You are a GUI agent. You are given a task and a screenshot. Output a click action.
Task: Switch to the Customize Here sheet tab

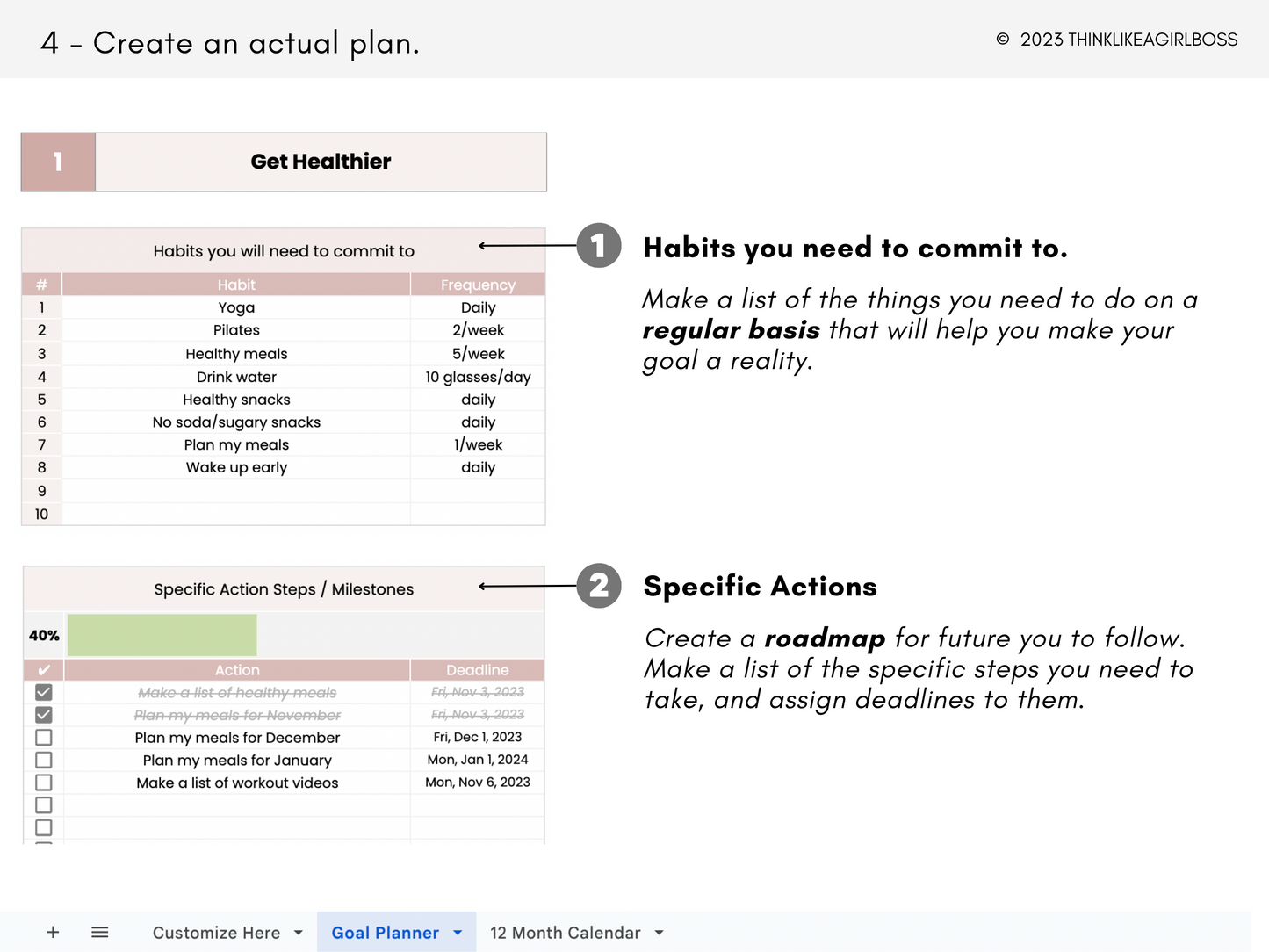pos(216,933)
